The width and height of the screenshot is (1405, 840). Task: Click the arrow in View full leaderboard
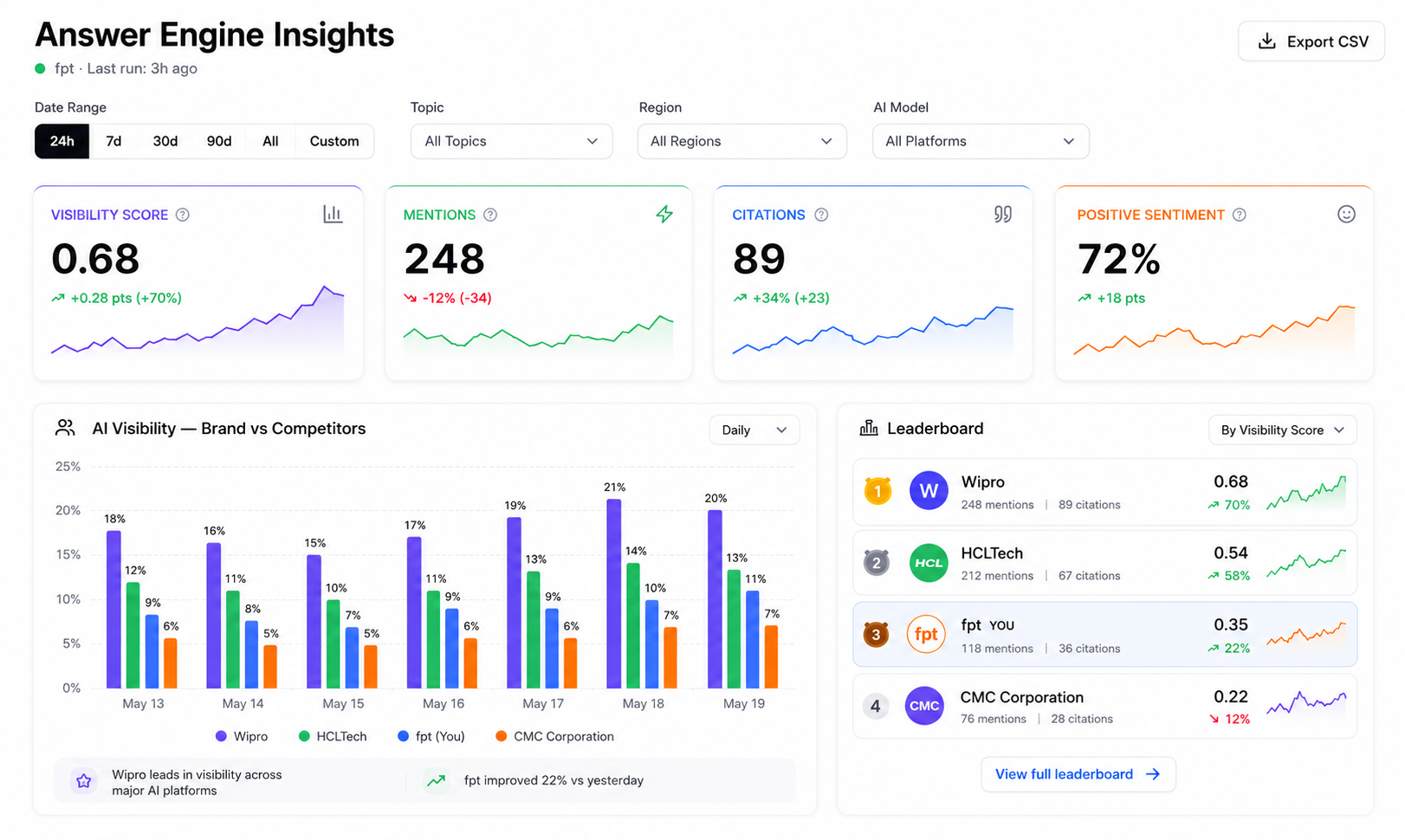1153,774
